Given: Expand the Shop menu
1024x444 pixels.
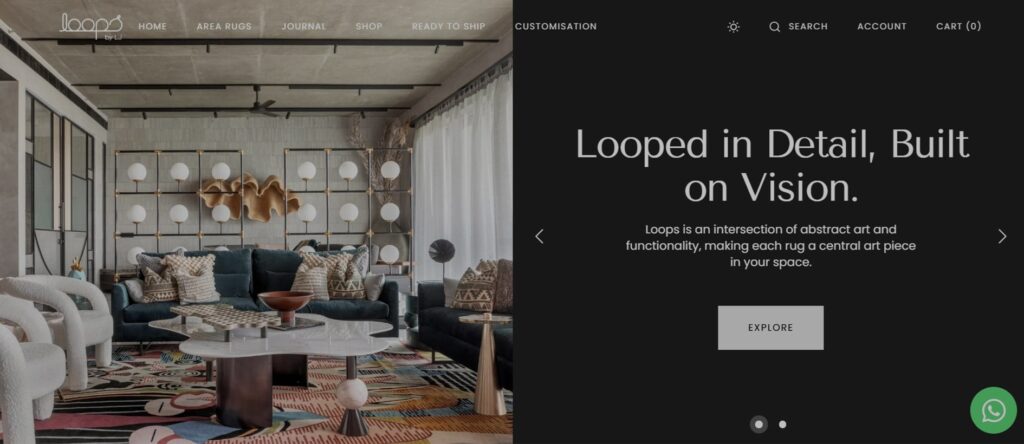Looking at the screenshot, I should pos(369,27).
